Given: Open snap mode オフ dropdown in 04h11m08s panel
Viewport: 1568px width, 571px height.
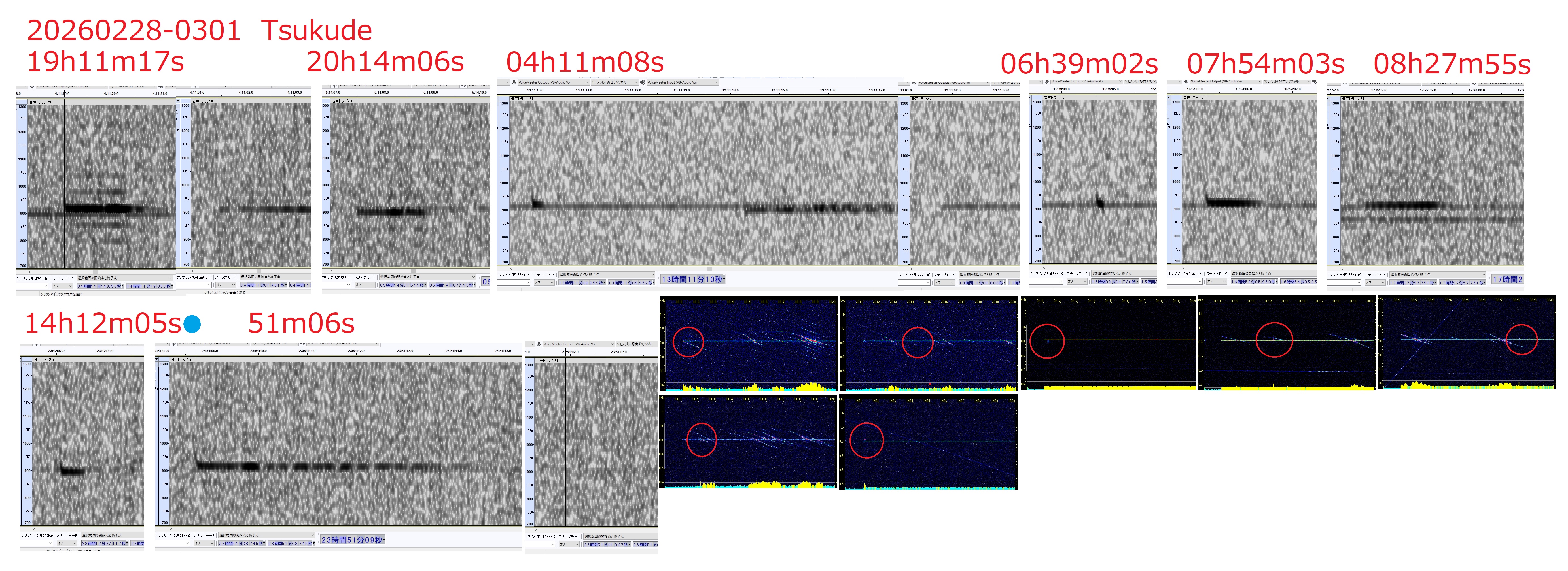Looking at the screenshot, I should [544, 282].
